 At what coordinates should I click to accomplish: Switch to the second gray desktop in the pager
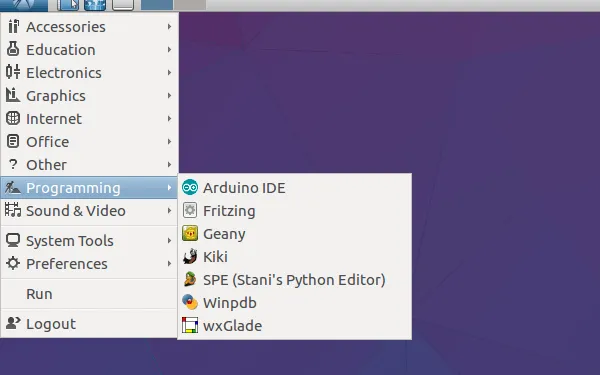[x=190, y=5]
